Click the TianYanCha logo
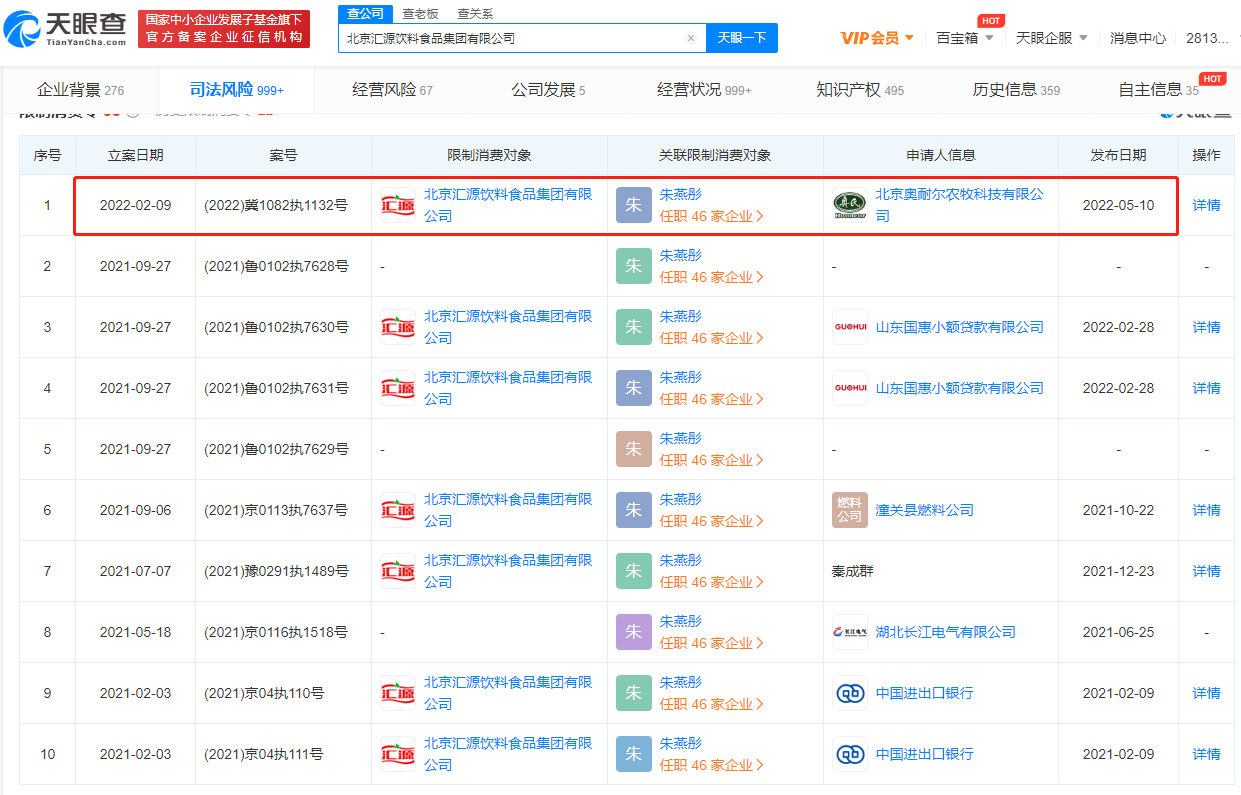Screen dimensions: 1241x795 [66, 29]
